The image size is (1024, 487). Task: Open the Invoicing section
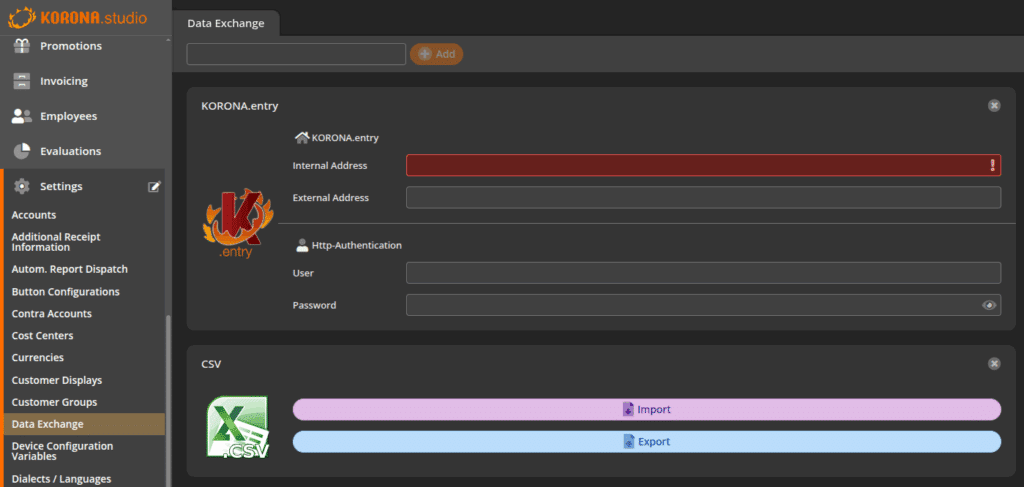63,81
